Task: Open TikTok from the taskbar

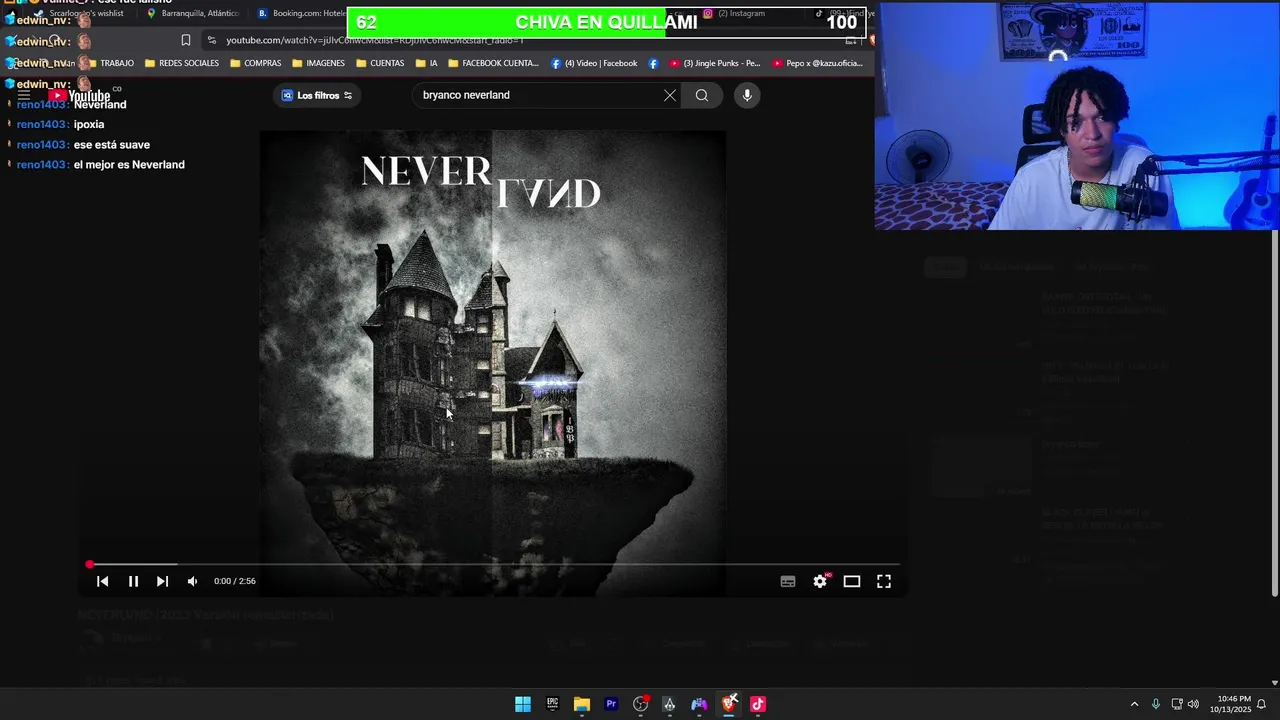Action: point(758,704)
